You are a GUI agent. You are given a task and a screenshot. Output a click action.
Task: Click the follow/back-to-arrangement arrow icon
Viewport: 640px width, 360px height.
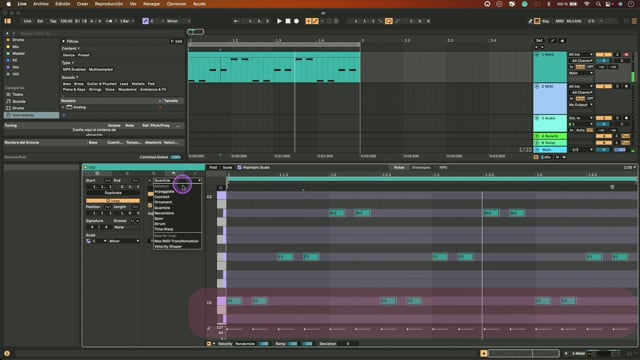tap(236, 21)
